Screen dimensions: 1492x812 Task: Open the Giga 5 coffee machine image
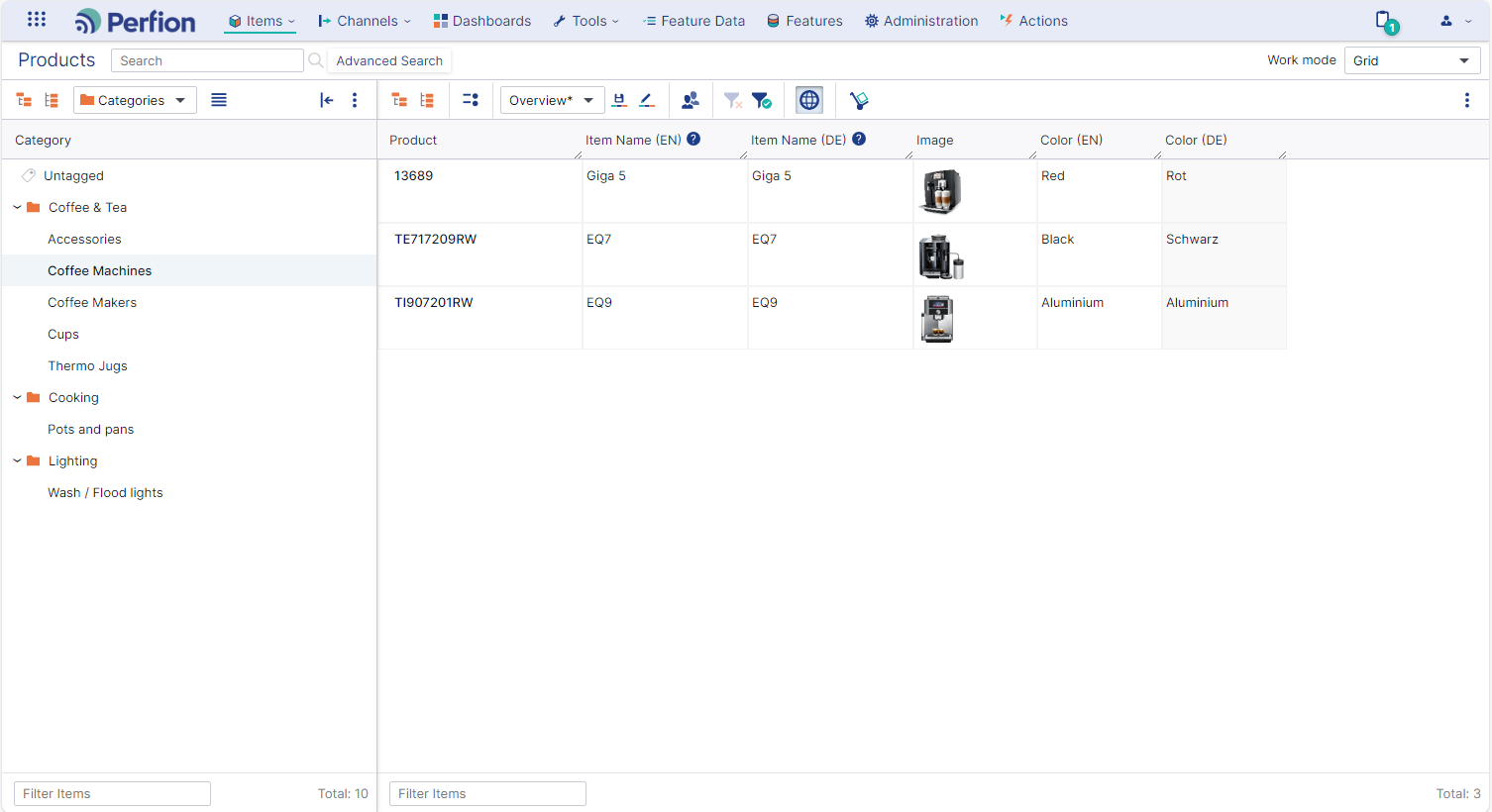(940, 191)
